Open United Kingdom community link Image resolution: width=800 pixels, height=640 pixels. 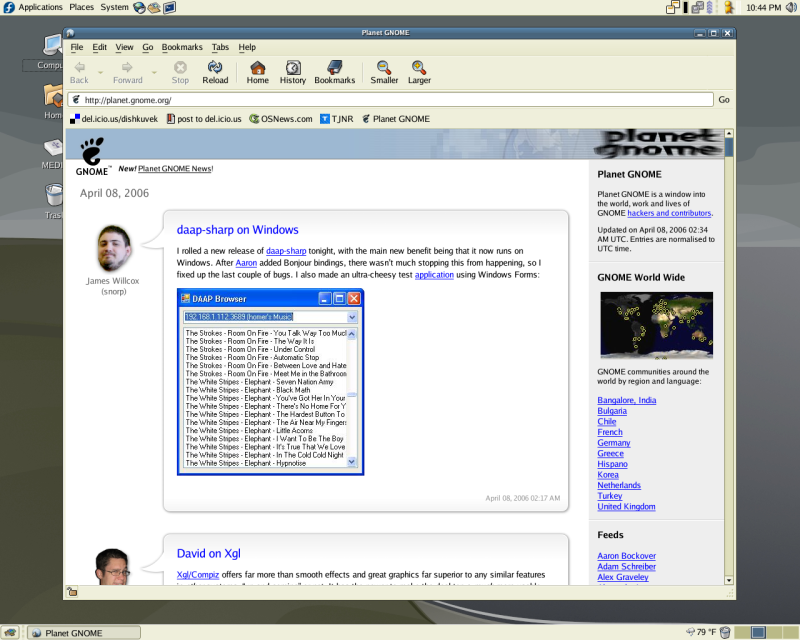tap(626, 507)
